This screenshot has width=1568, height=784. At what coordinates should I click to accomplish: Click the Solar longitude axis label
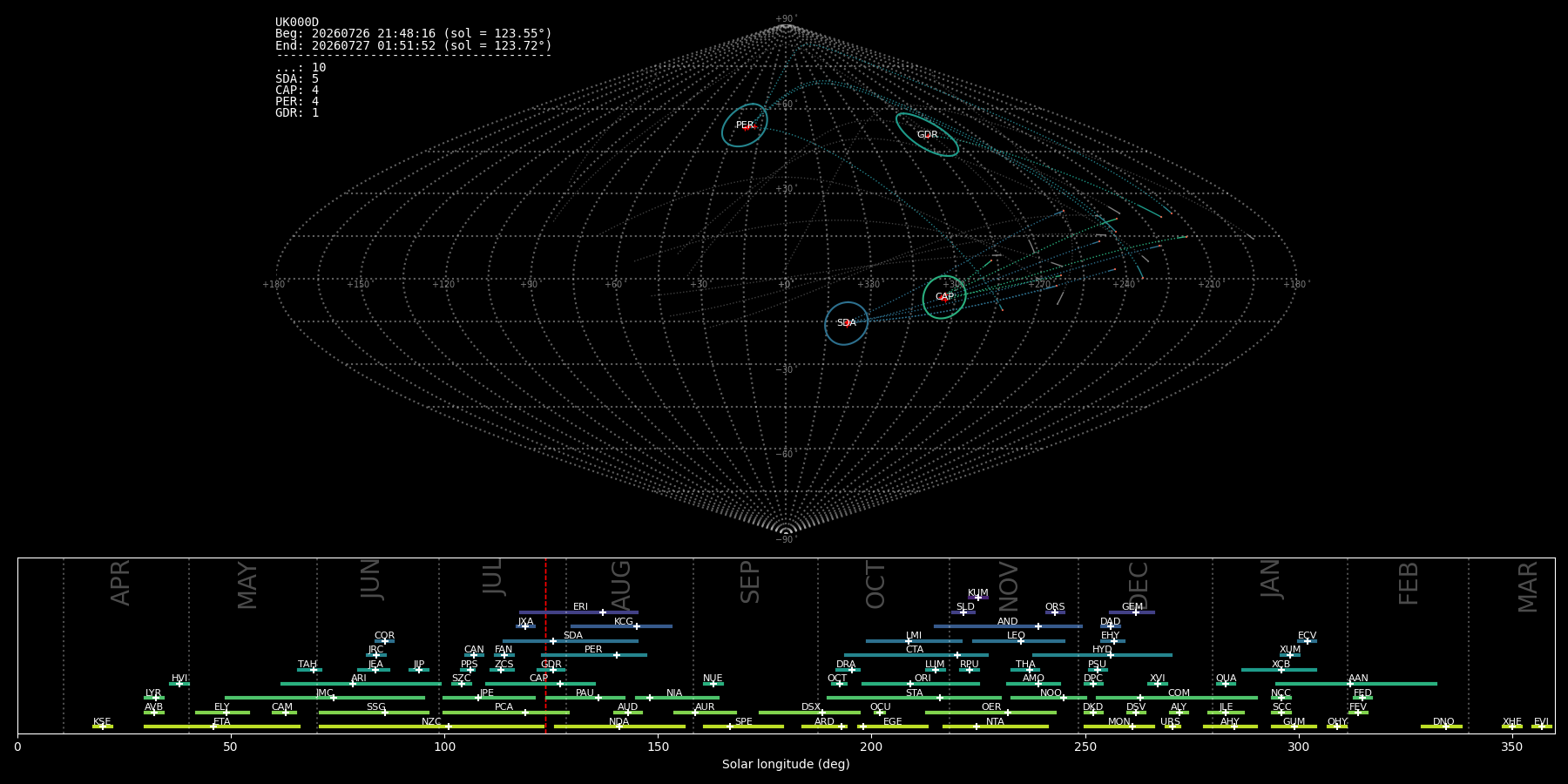tap(786, 765)
